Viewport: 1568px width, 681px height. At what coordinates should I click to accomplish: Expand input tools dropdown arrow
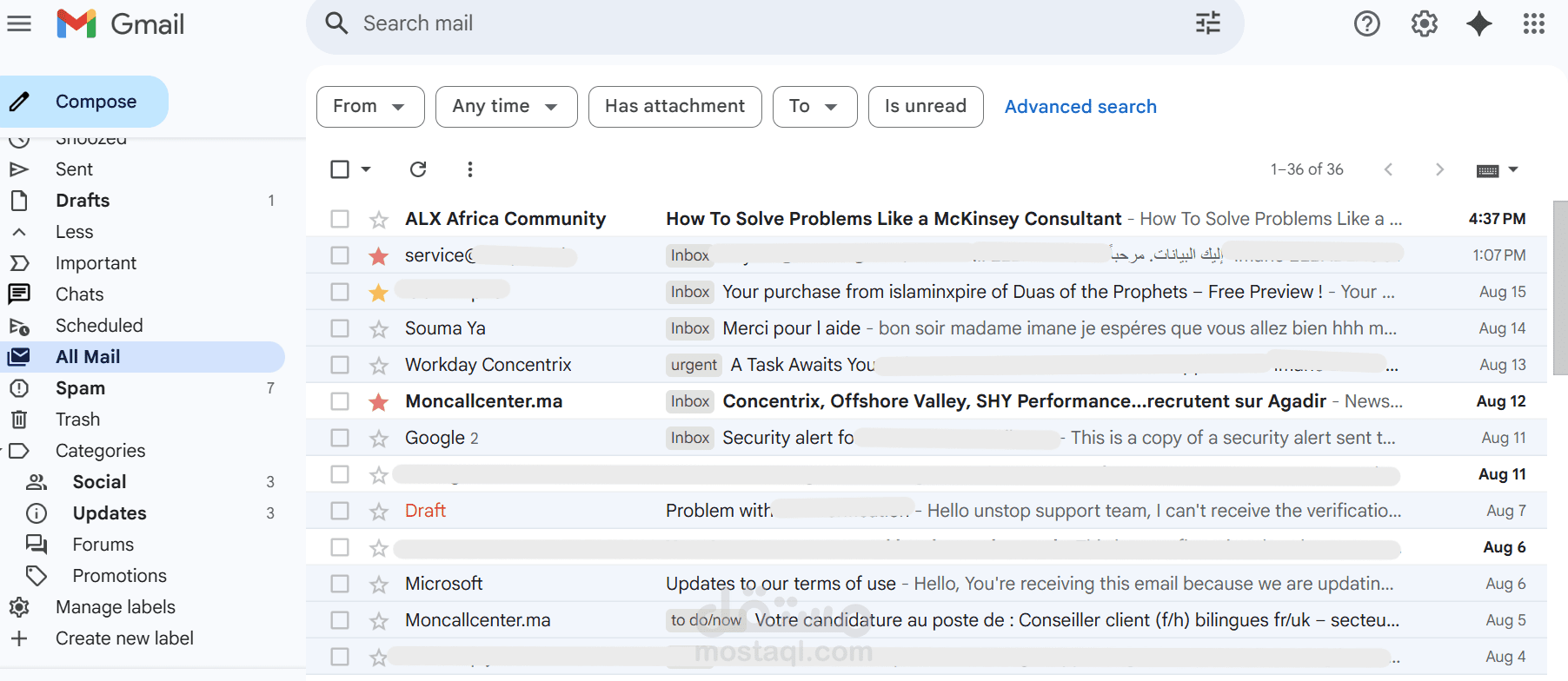coord(1513,170)
